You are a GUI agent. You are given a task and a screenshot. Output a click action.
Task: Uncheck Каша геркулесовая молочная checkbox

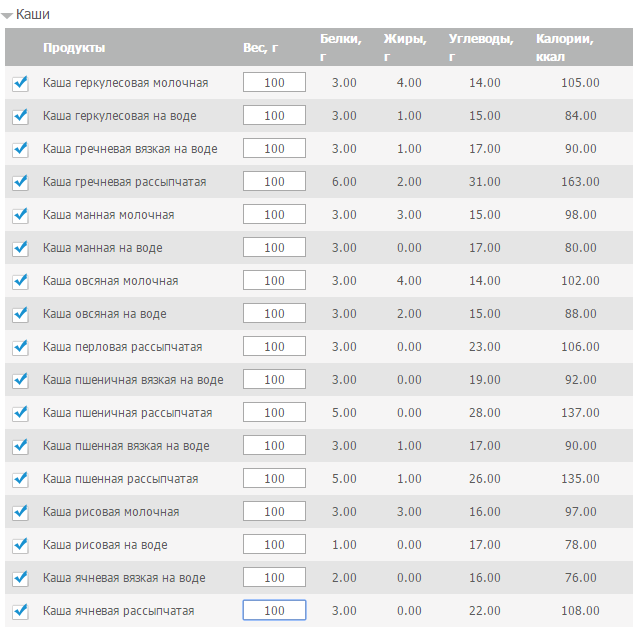20,84
